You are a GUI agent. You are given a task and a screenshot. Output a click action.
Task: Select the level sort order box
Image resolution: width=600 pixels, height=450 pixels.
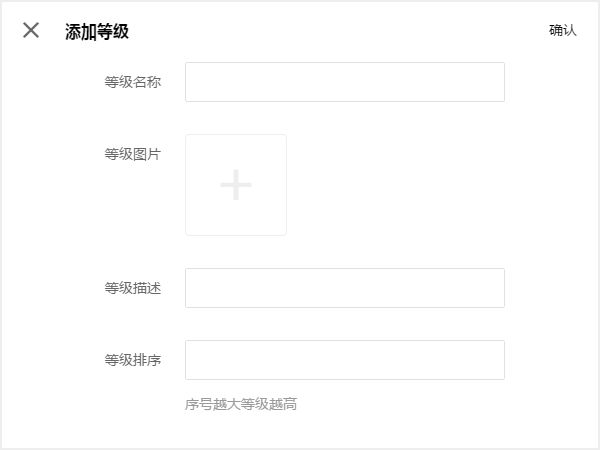coord(344,360)
